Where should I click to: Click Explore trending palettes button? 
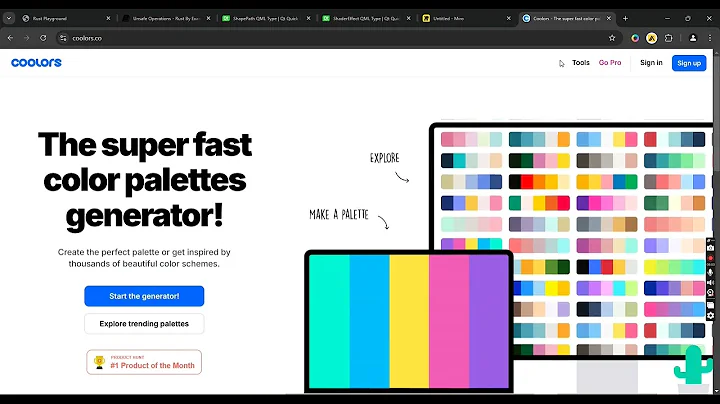coord(144,324)
